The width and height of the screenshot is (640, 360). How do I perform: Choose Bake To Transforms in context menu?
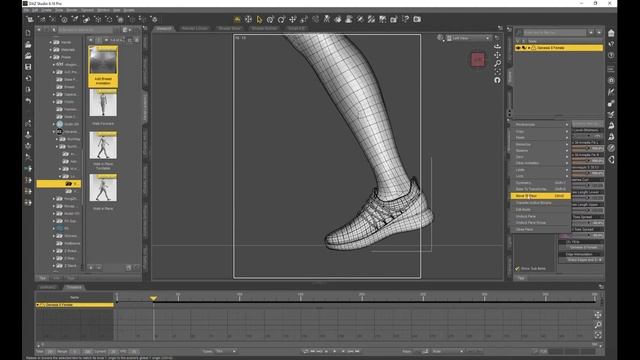540,189
